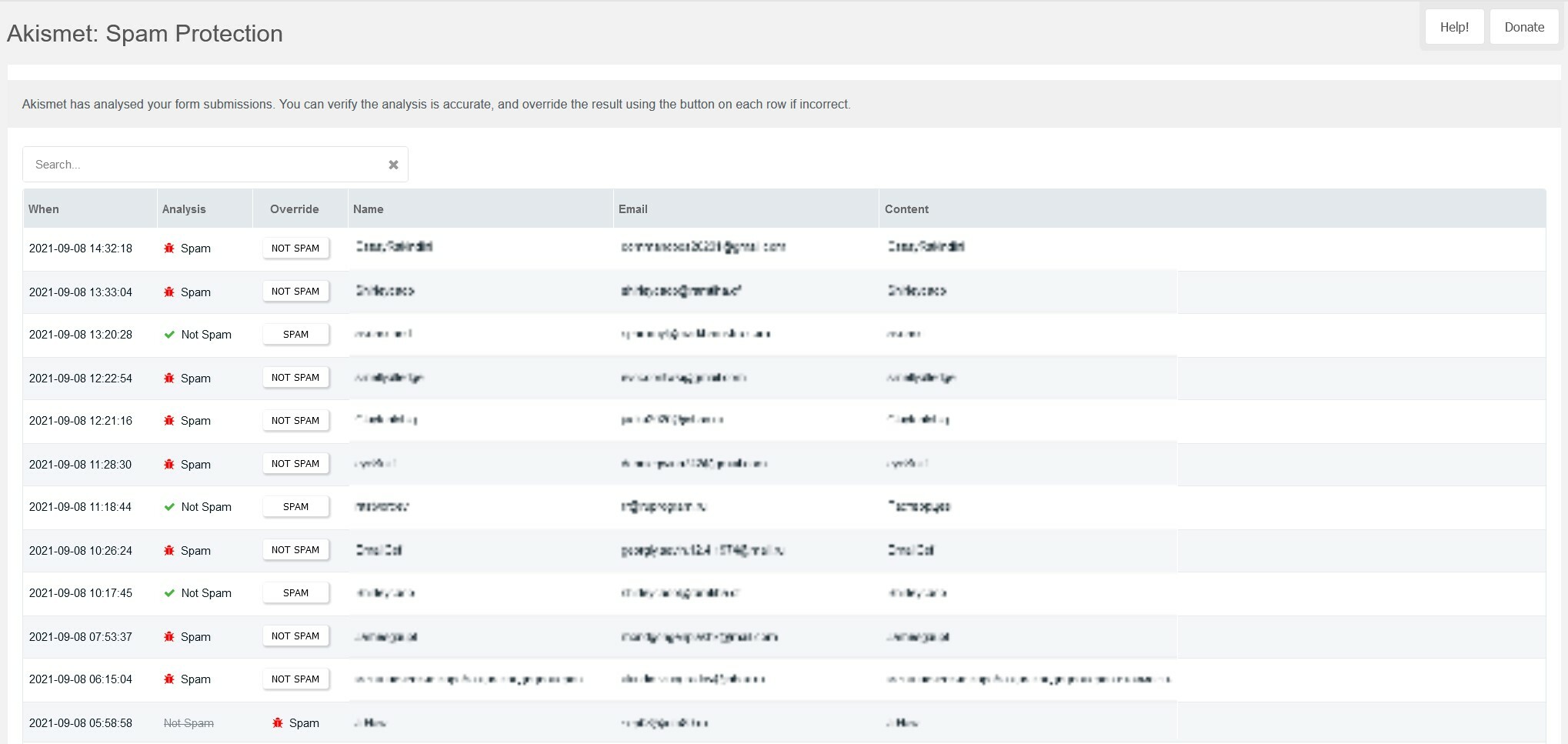Click the Not Spam label in 13:20:28 row
Screen dimensions: 1568x744
[206, 335]
